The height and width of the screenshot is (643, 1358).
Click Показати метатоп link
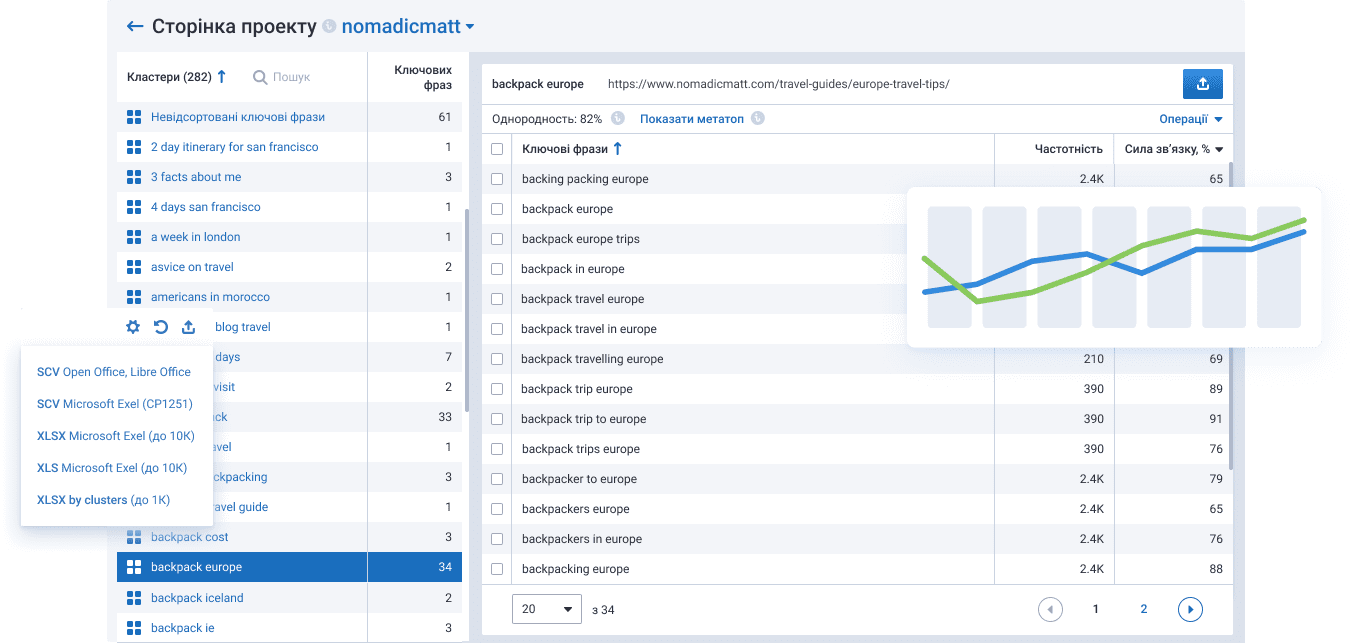click(x=692, y=119)
